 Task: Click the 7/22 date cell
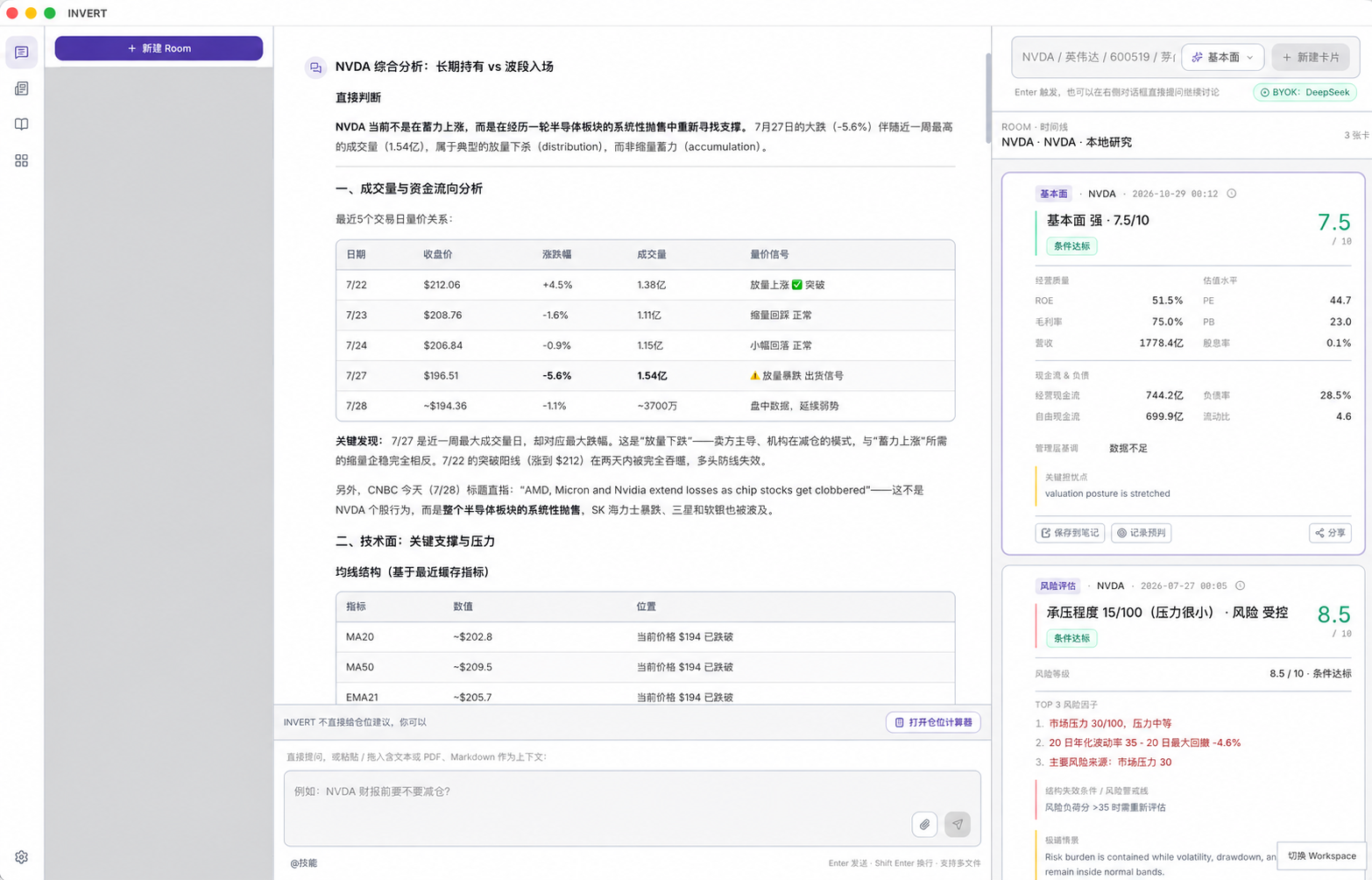(356, 285)
